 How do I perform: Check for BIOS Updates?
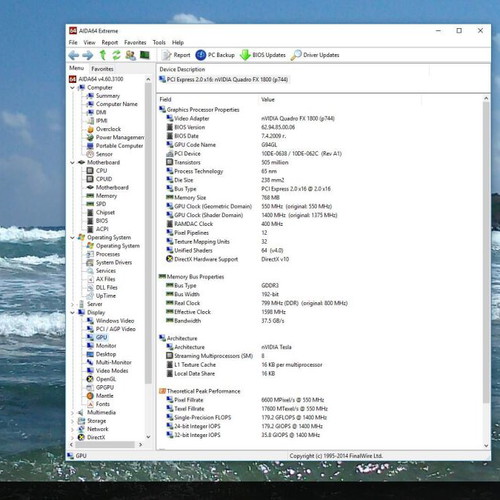[x=263, y=55]
